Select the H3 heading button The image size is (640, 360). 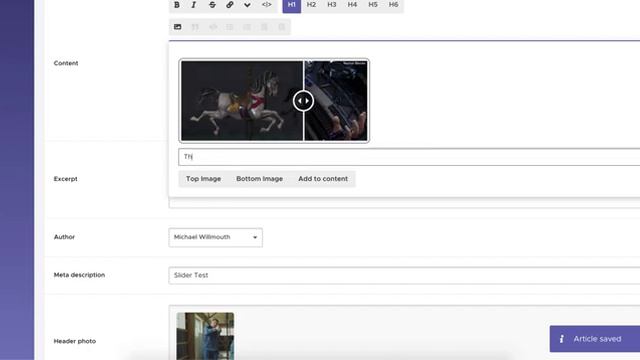(x=332, y=5)
